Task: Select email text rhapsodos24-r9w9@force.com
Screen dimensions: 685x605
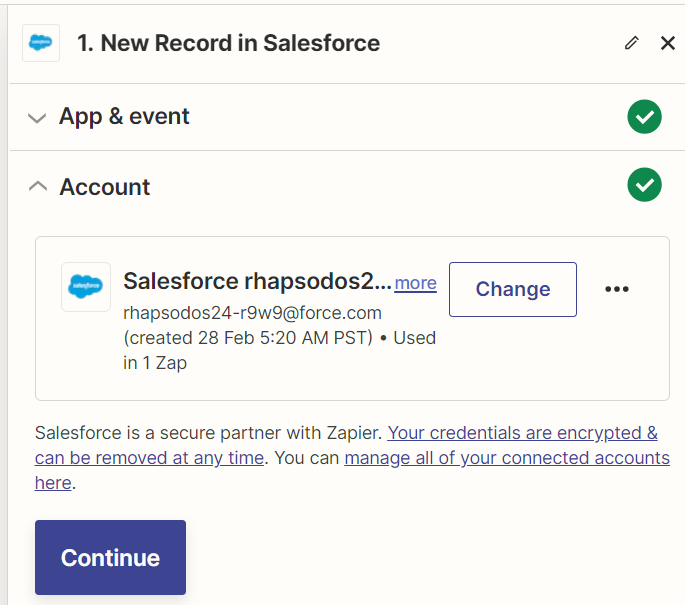Action: (253, 313)
